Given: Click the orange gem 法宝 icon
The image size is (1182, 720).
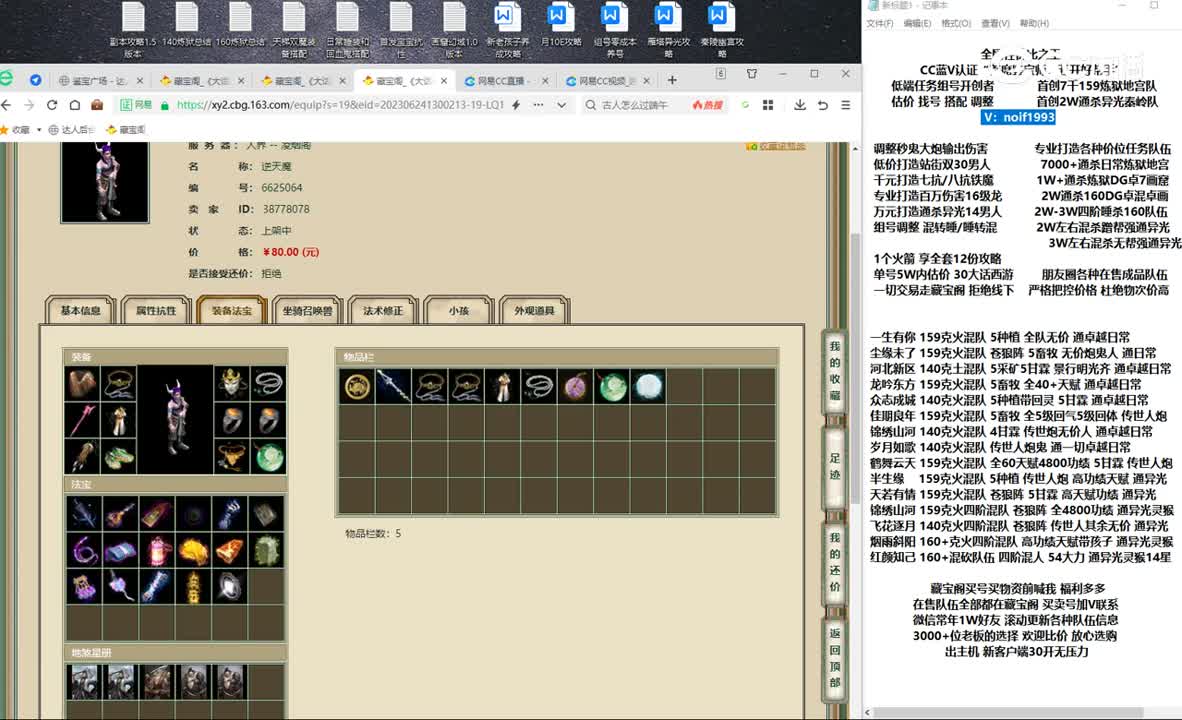Looking at the screenshot, I should 230,551.
